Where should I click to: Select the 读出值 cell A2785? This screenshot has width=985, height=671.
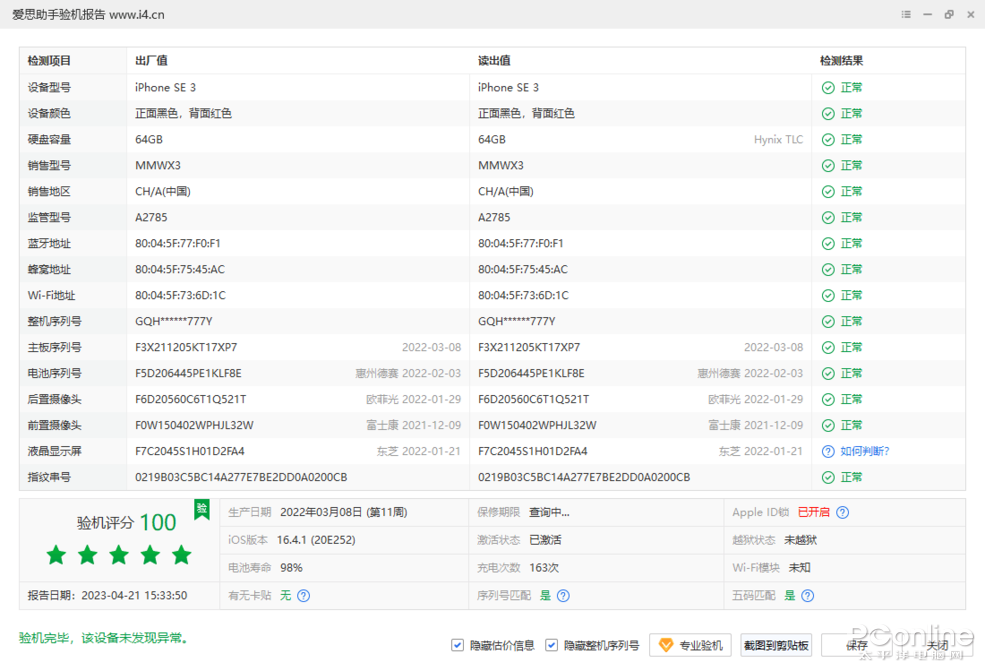click(494, 217)
